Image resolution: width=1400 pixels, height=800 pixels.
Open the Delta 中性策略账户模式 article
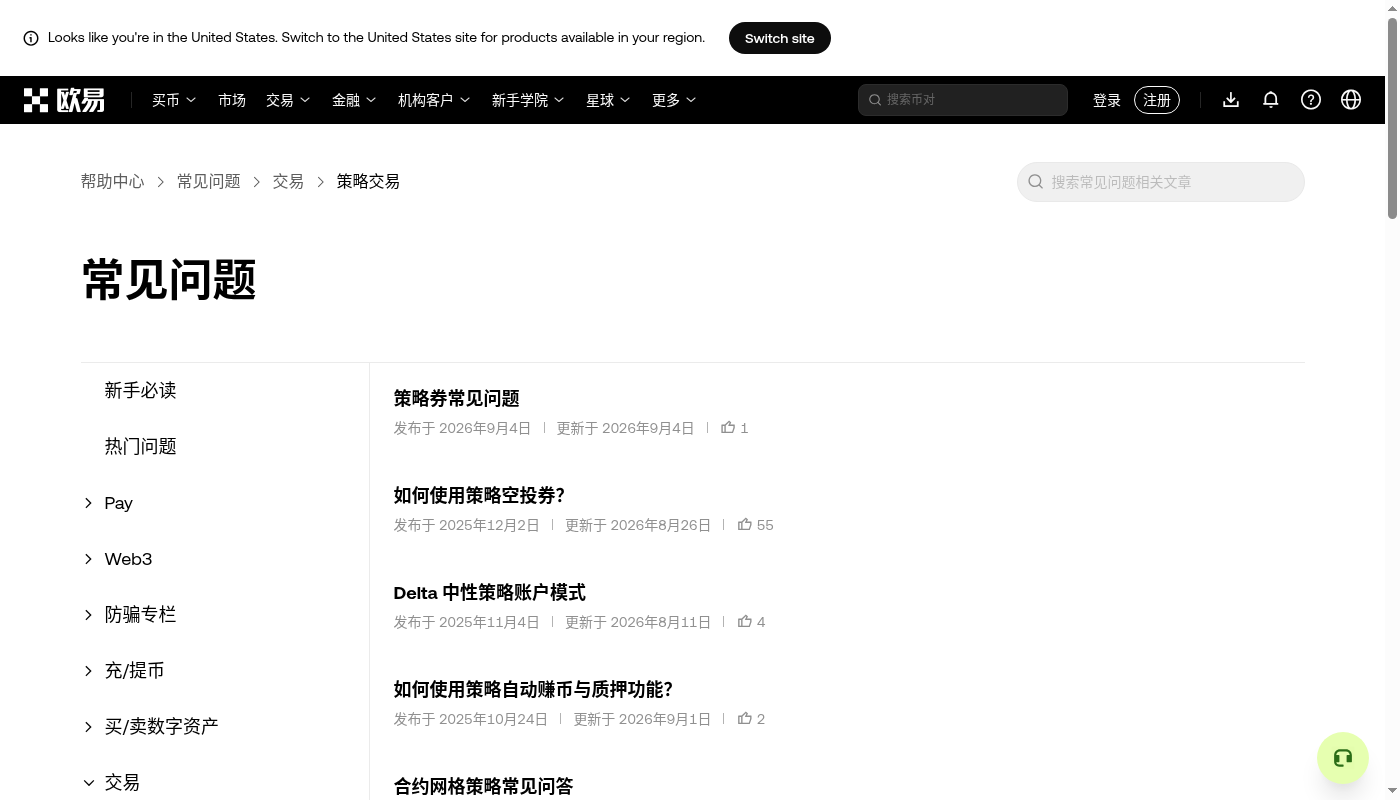pos(489,593)
